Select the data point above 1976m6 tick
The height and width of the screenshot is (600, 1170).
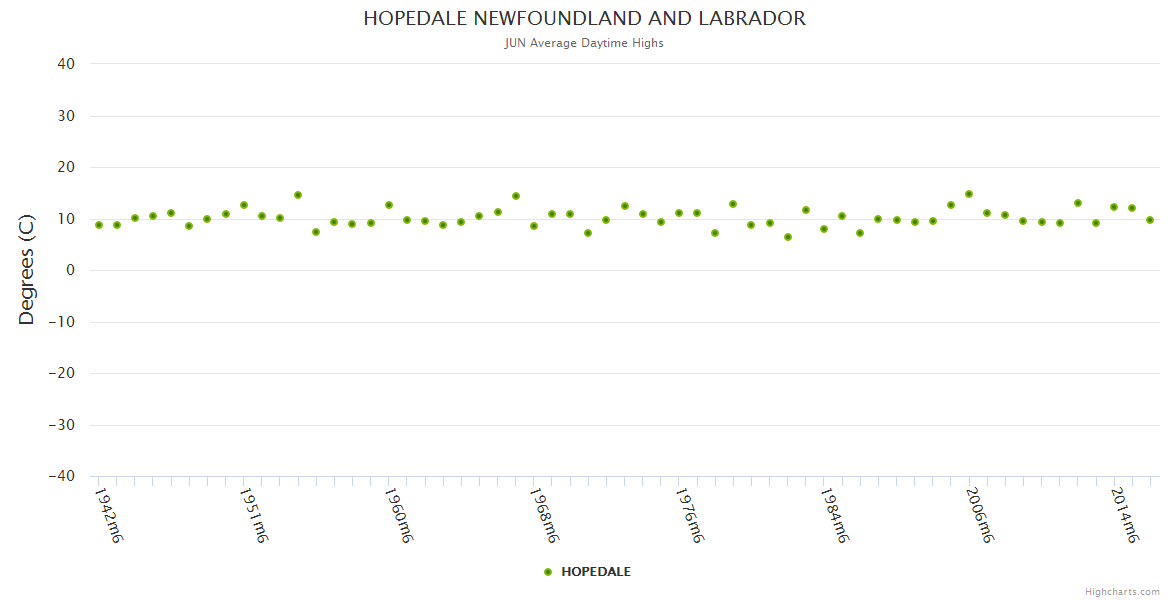point(678,213)
